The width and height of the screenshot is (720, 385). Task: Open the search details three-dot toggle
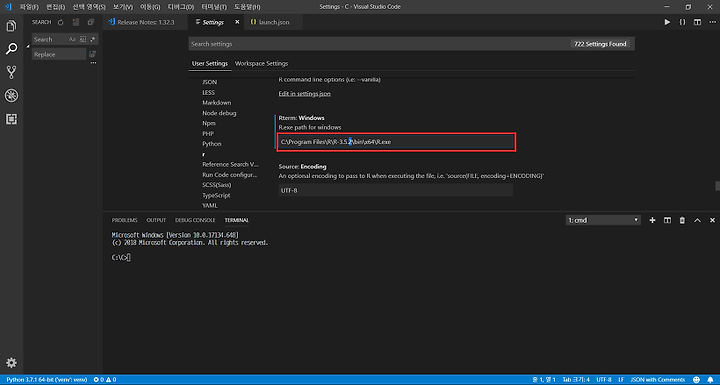tap(93, 63)
